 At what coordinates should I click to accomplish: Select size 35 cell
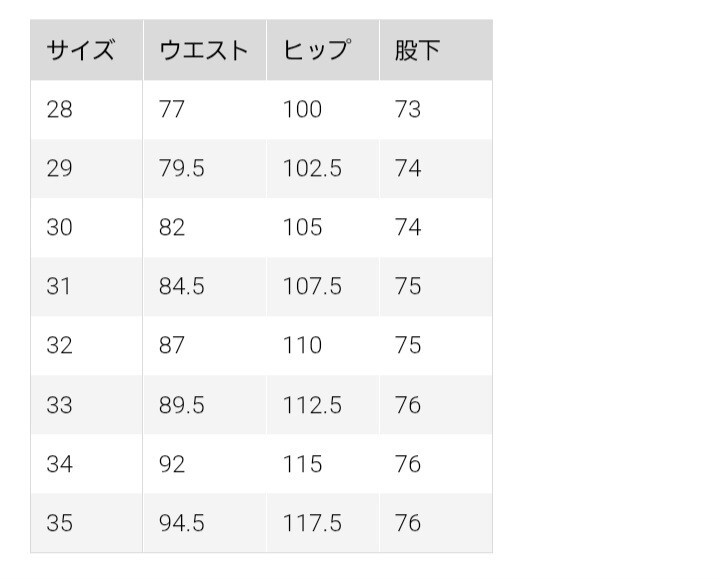[60, 523]
